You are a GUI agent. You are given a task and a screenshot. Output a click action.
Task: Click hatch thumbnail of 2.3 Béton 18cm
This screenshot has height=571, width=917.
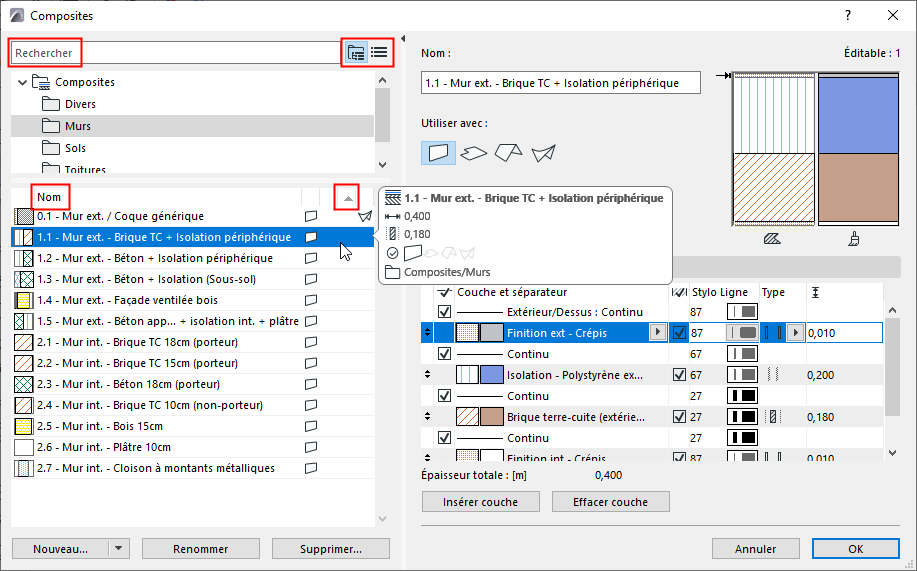pyautogui.click(x=24, y=384)
